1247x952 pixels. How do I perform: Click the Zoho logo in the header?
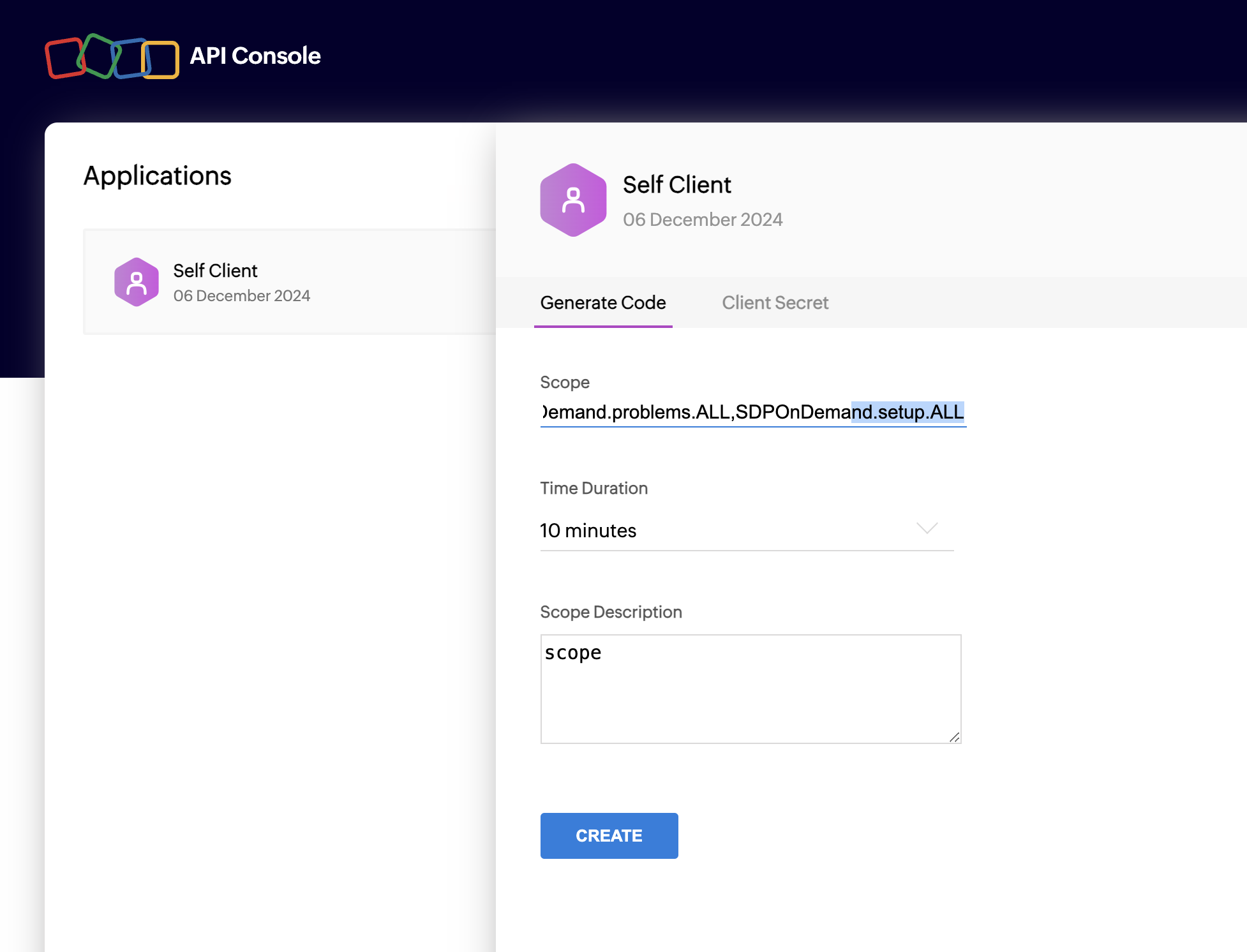(112, 57)
